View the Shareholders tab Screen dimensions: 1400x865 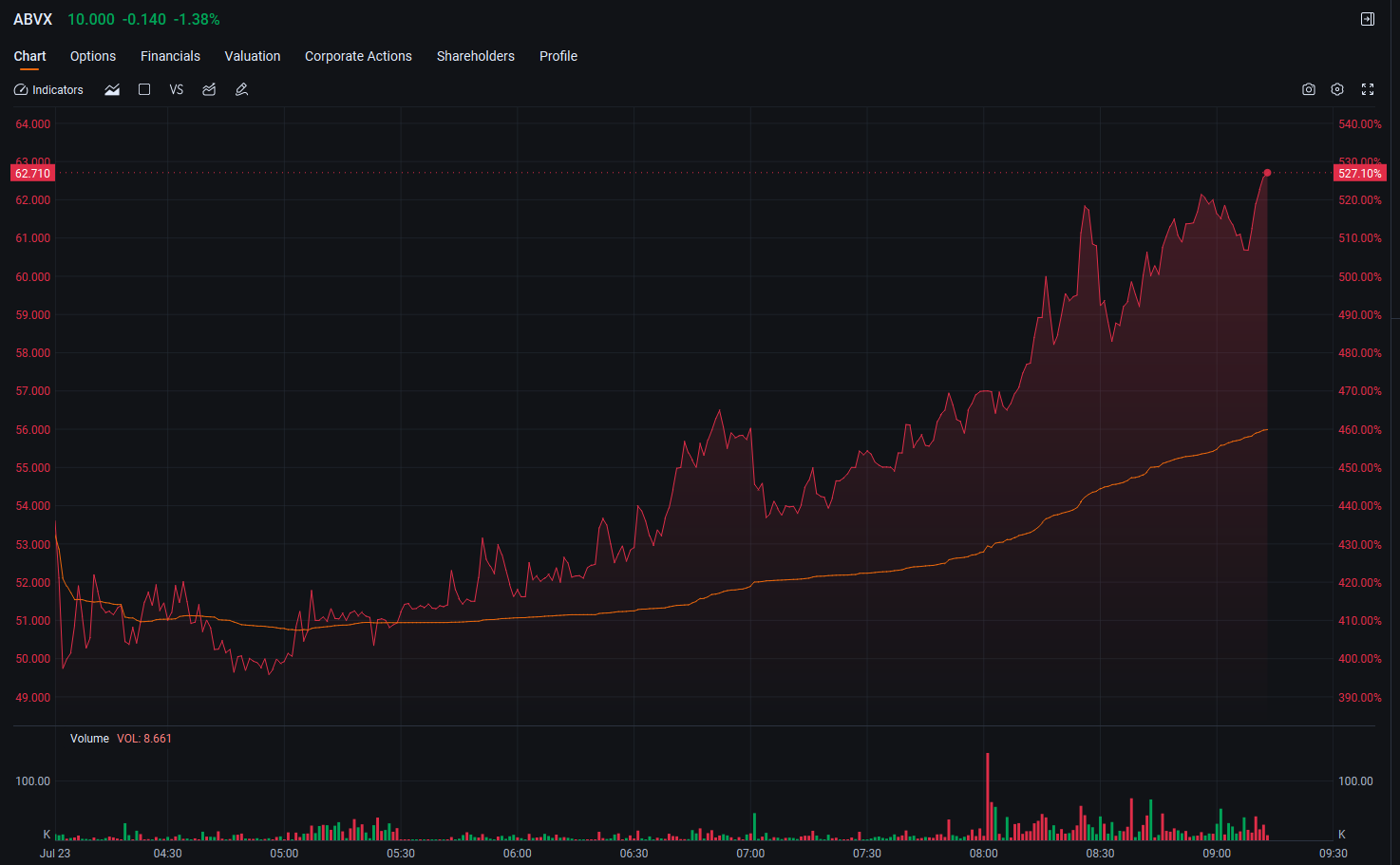click(476, 56)
